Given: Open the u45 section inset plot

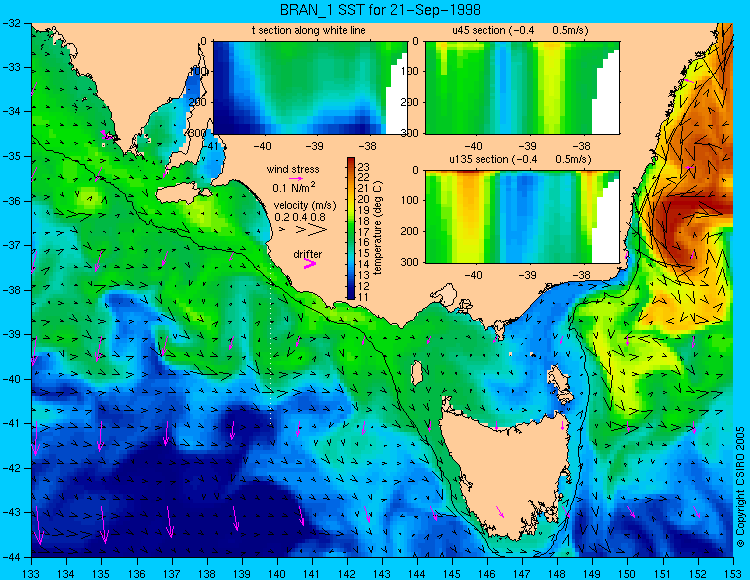Looking at the screenshot, I should click(522, 88).
